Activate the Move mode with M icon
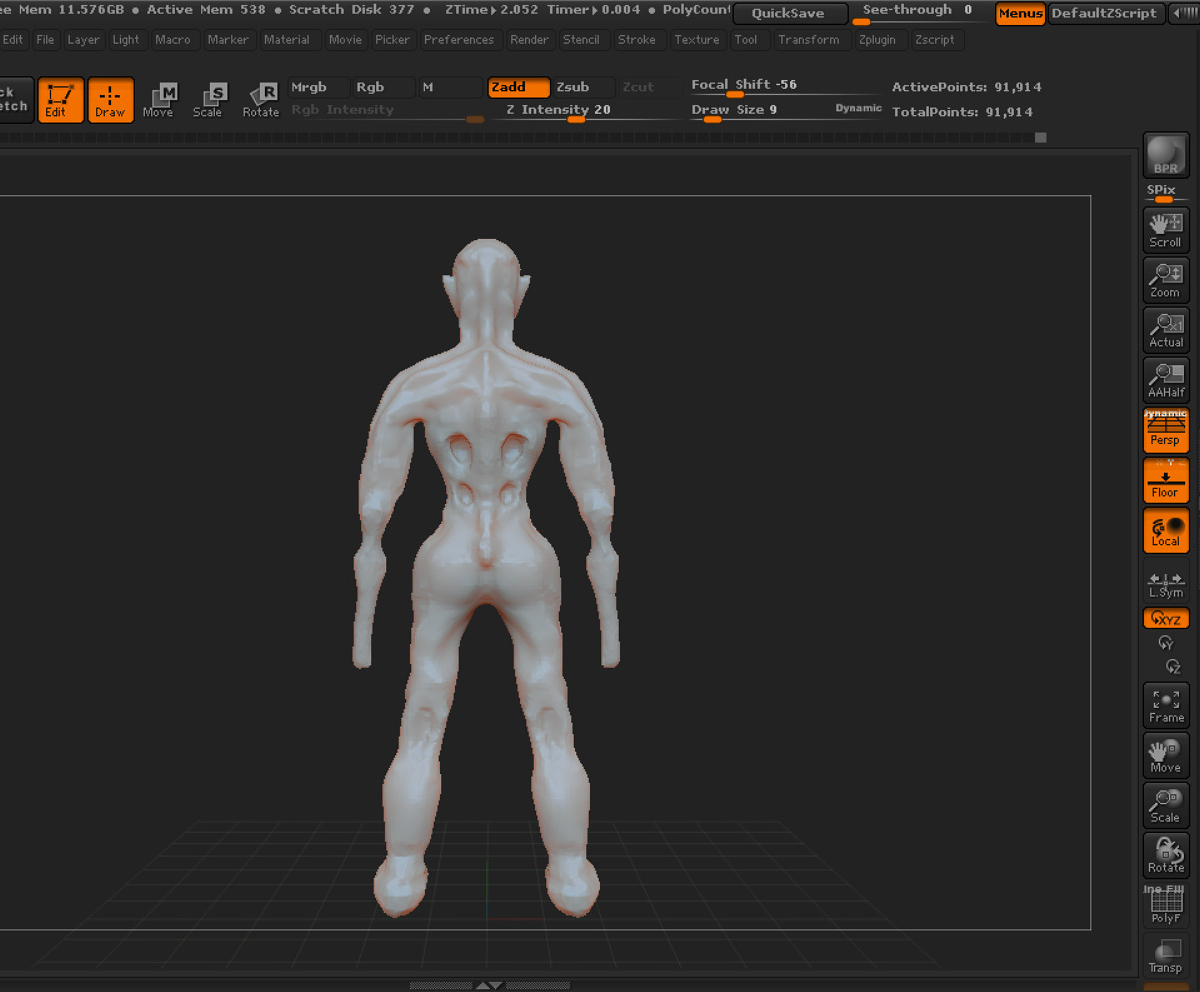 (x=158, y=100)
